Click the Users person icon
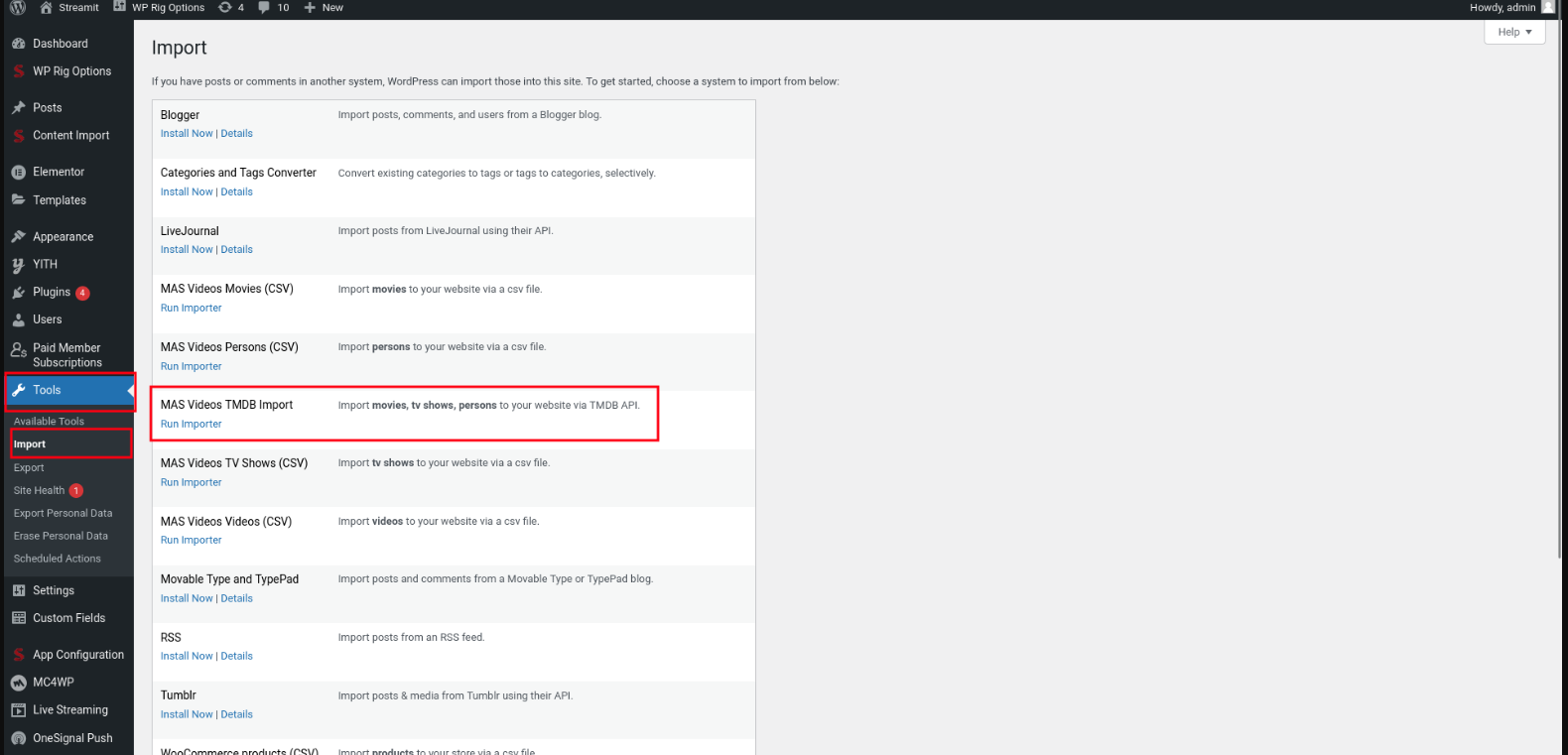Viewport: 1568px width, 755px height. tap(18, 319)
